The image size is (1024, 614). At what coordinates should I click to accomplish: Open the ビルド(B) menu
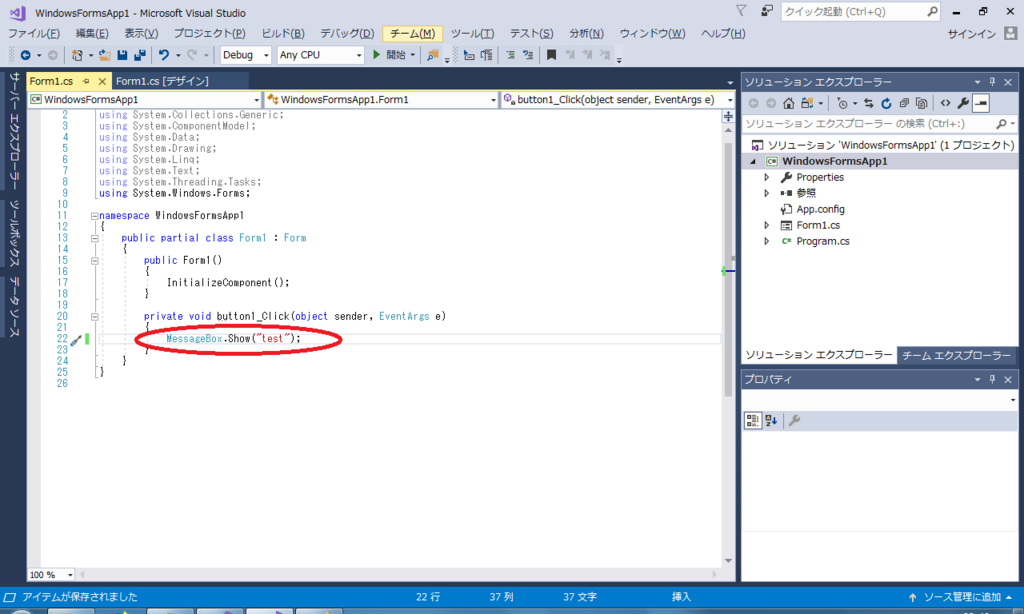coord(283,34)
